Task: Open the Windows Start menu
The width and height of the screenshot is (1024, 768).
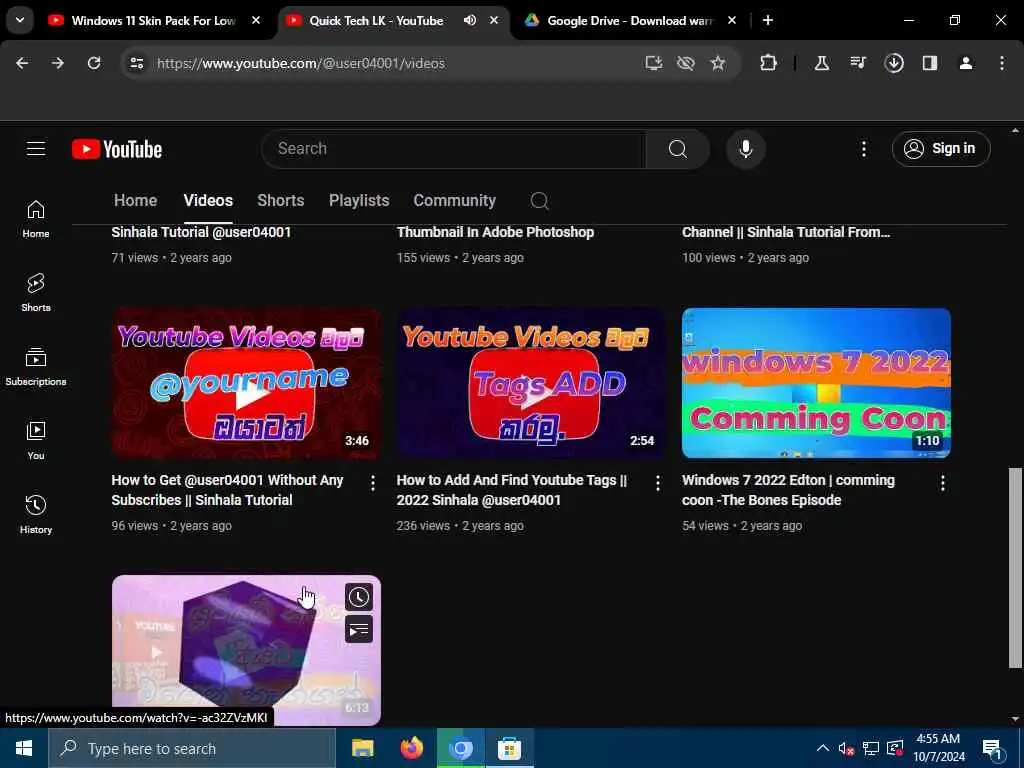Action: click(24, 748)
